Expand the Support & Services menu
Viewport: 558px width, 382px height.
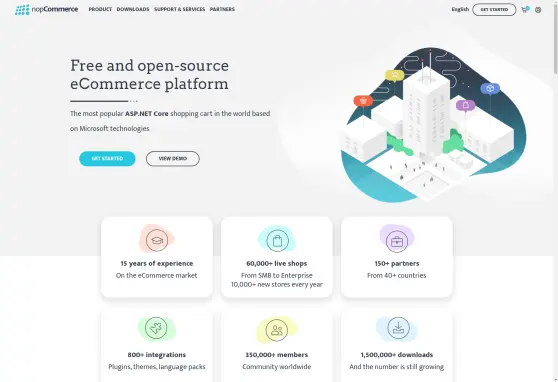pos(179,9)
